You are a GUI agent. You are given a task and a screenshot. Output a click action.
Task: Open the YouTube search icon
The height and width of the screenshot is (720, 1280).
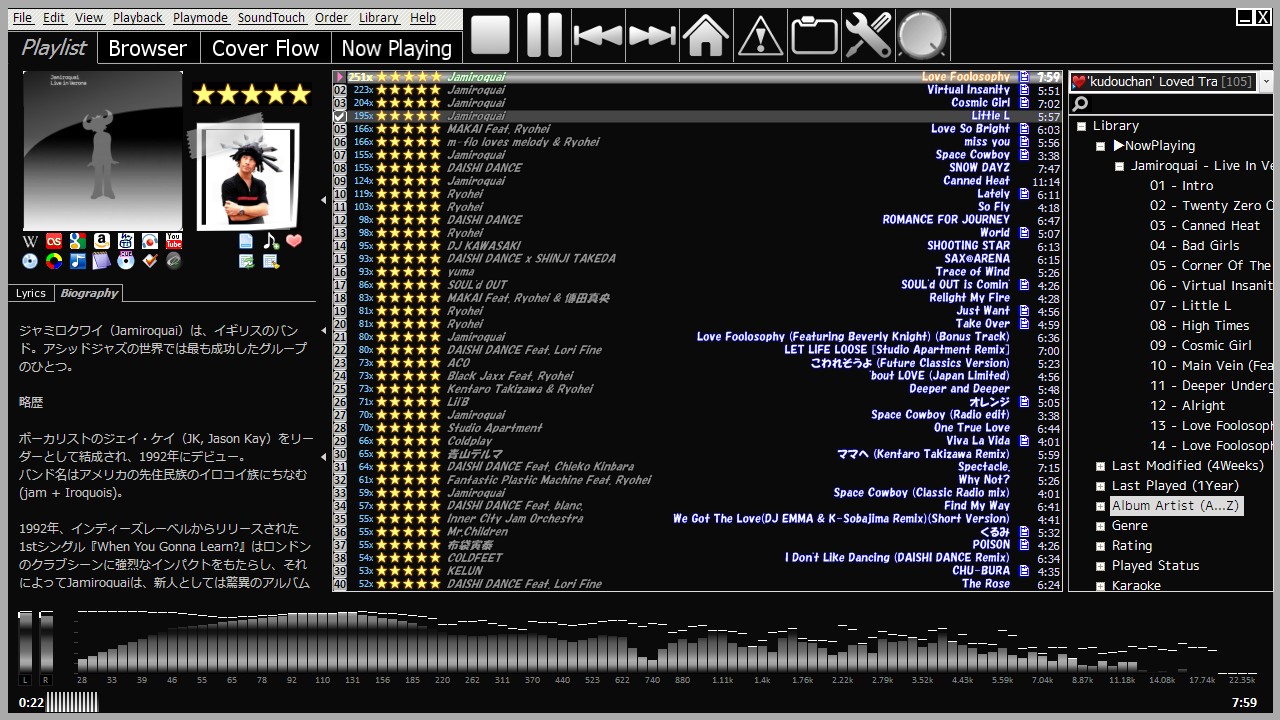coord(173,241)
